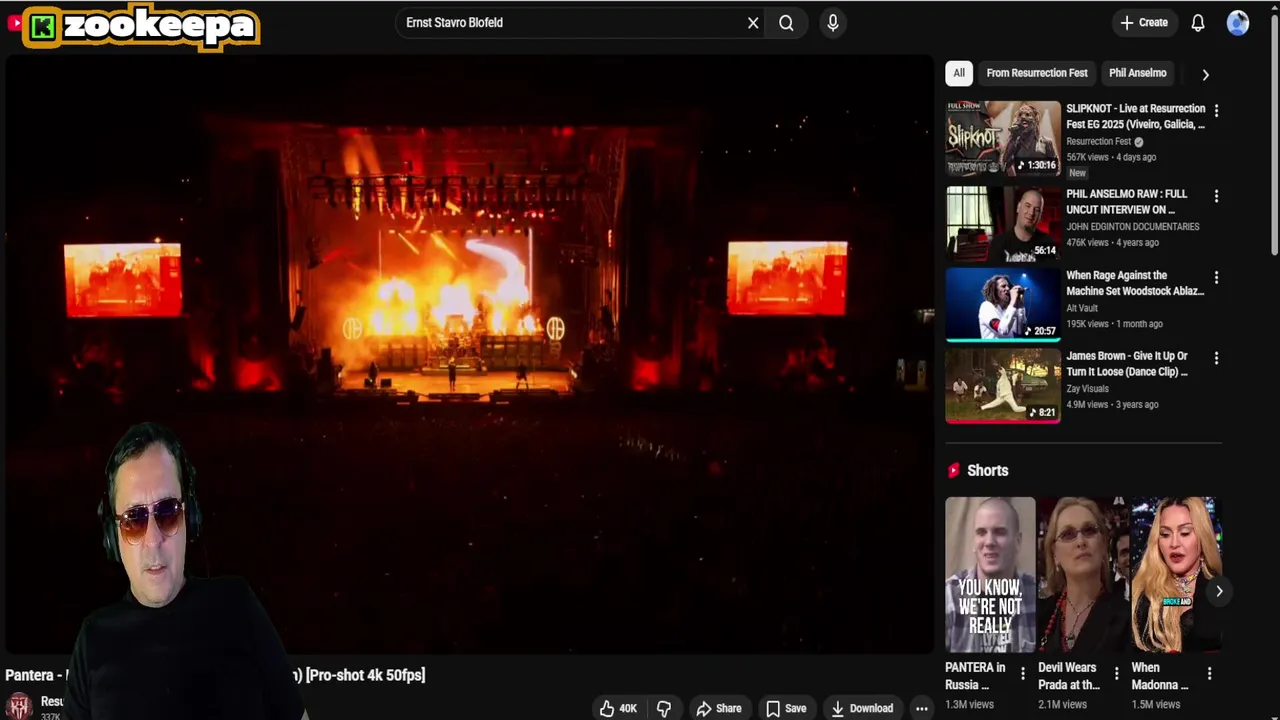
Task: Open the James Brown Give It Up title
Action: click(x=1127, y=364)
